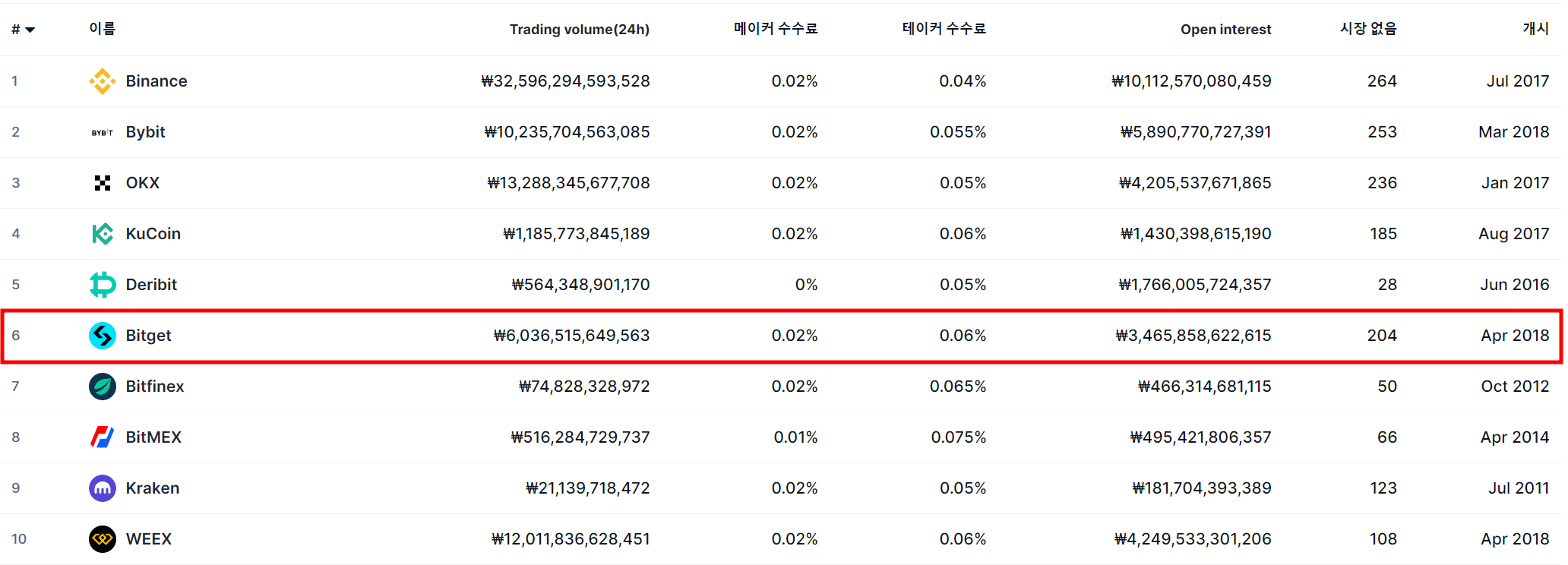Open the WEEX exchange link
The height and width of the screenshot is (565, 1568).
coord(149,539)
